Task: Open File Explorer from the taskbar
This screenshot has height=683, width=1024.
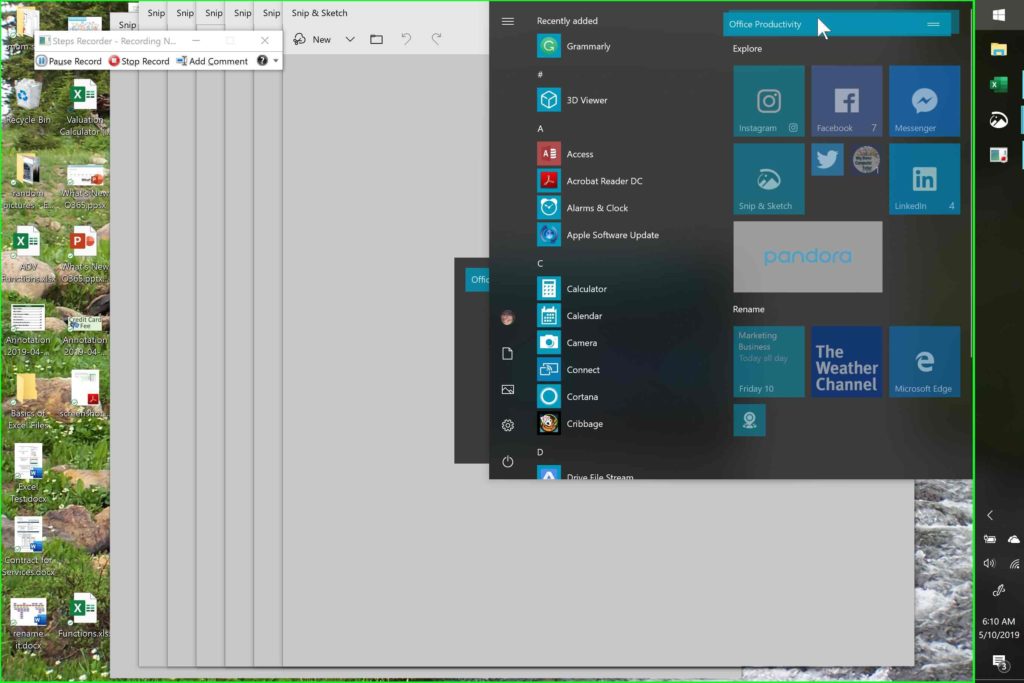Action: point(999,50)
